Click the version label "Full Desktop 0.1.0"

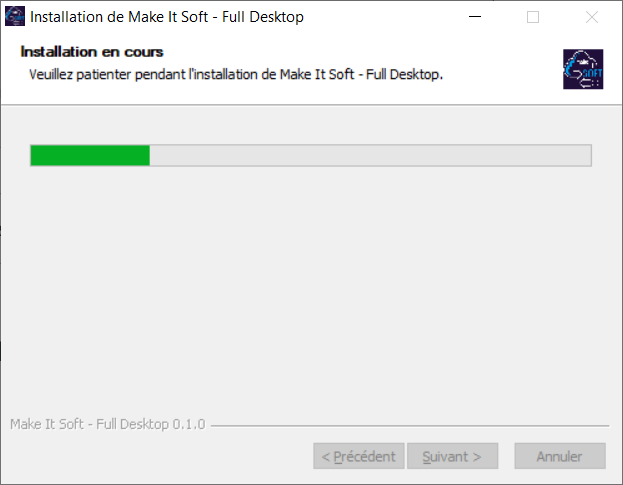(x=151, y=424)
